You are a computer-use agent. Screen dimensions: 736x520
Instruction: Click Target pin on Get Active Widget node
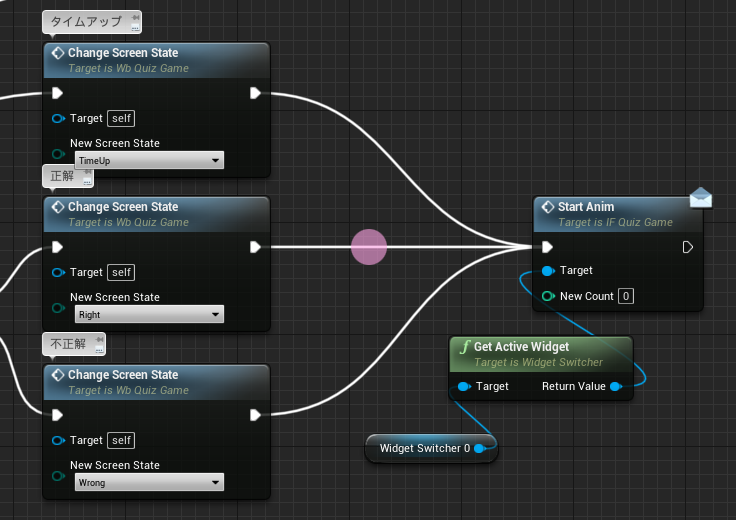464,386
